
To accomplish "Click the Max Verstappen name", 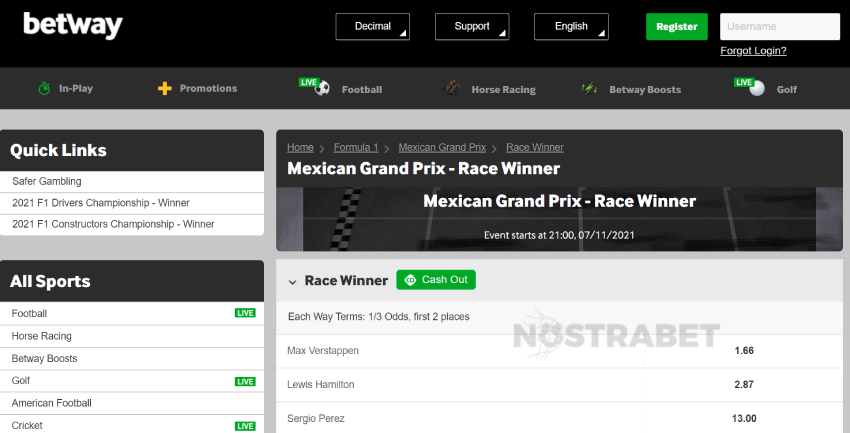I will [x=323, y=351].
